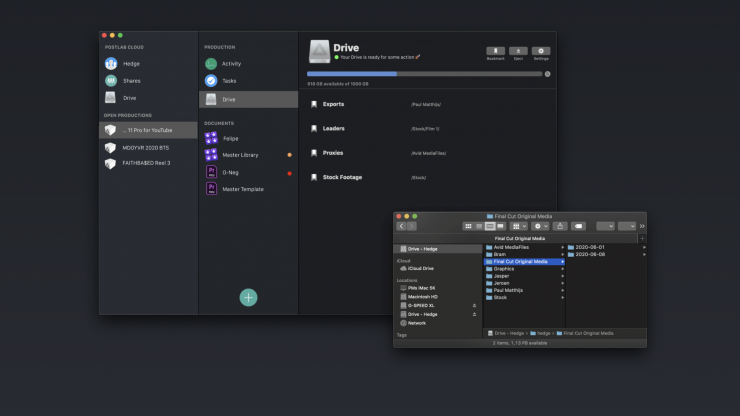Screen dimensions: 740x416
Task: Eject G-SPEED XL in Finder sidebar
Action: pos(474,305)
